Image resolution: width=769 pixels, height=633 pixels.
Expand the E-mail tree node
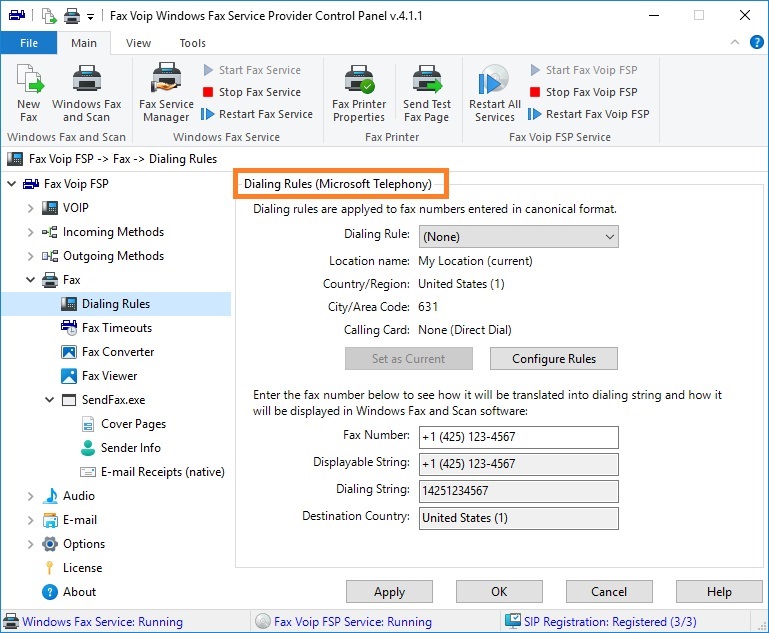click(30, 520)
